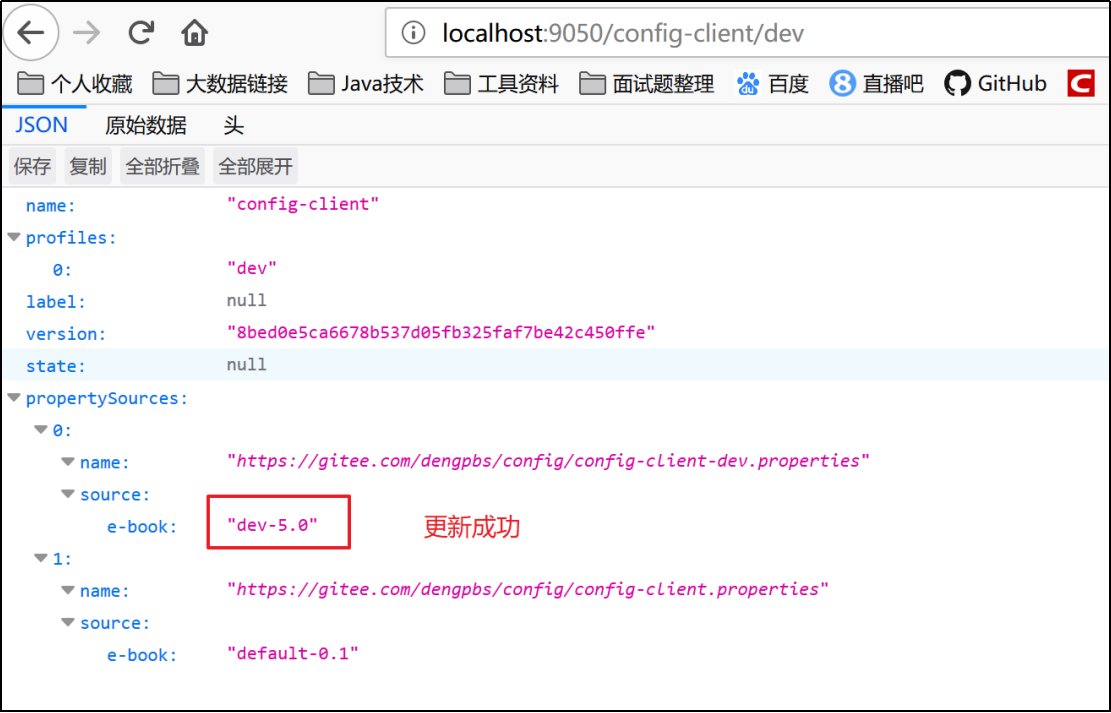Click the 保存 button
The image size is (1111, 713).
32,167
